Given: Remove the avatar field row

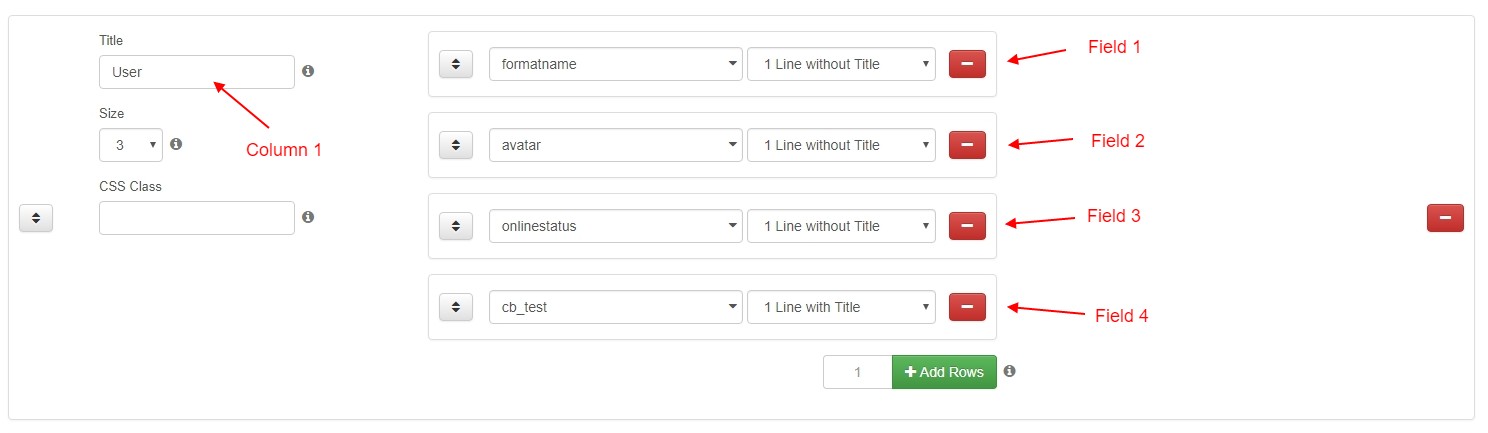Looking at the screenshot, I should 967,145.
